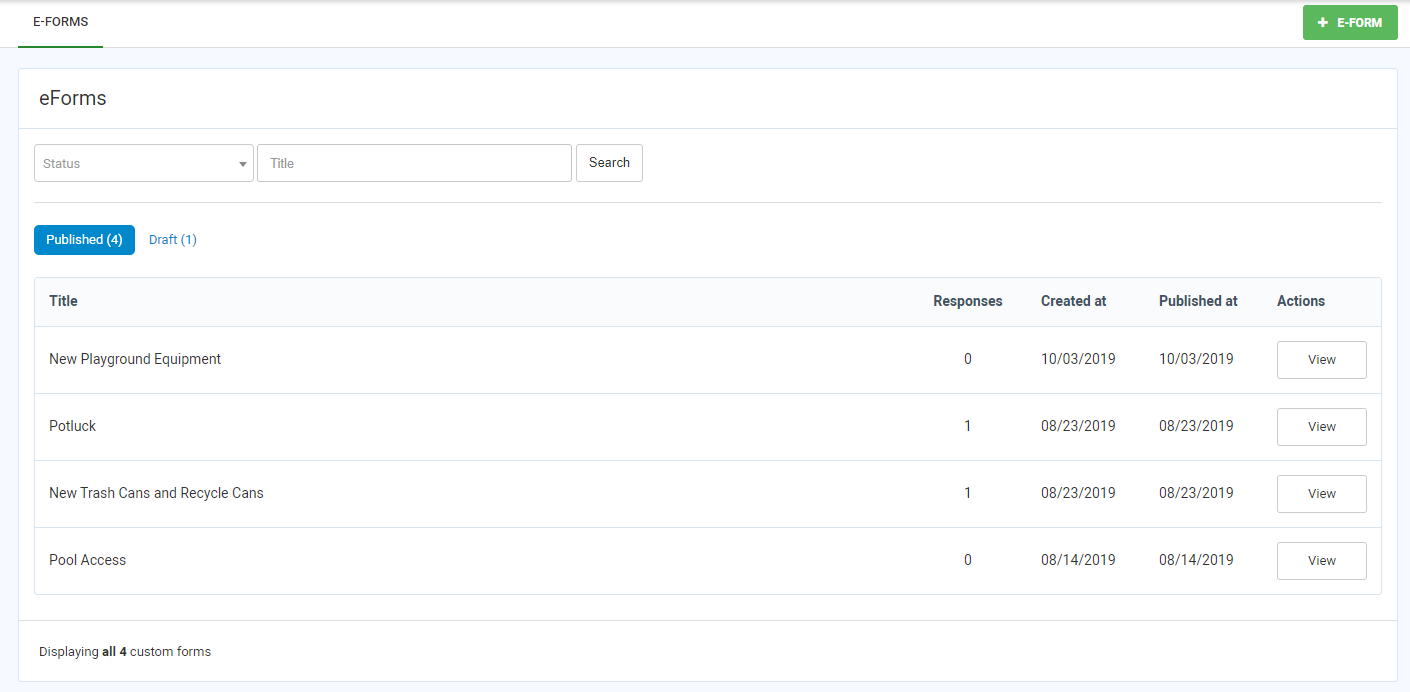This screenshot has width=1410, height=692.
Task: Expand the Status filter options
Action: click(x=143, y=162)
